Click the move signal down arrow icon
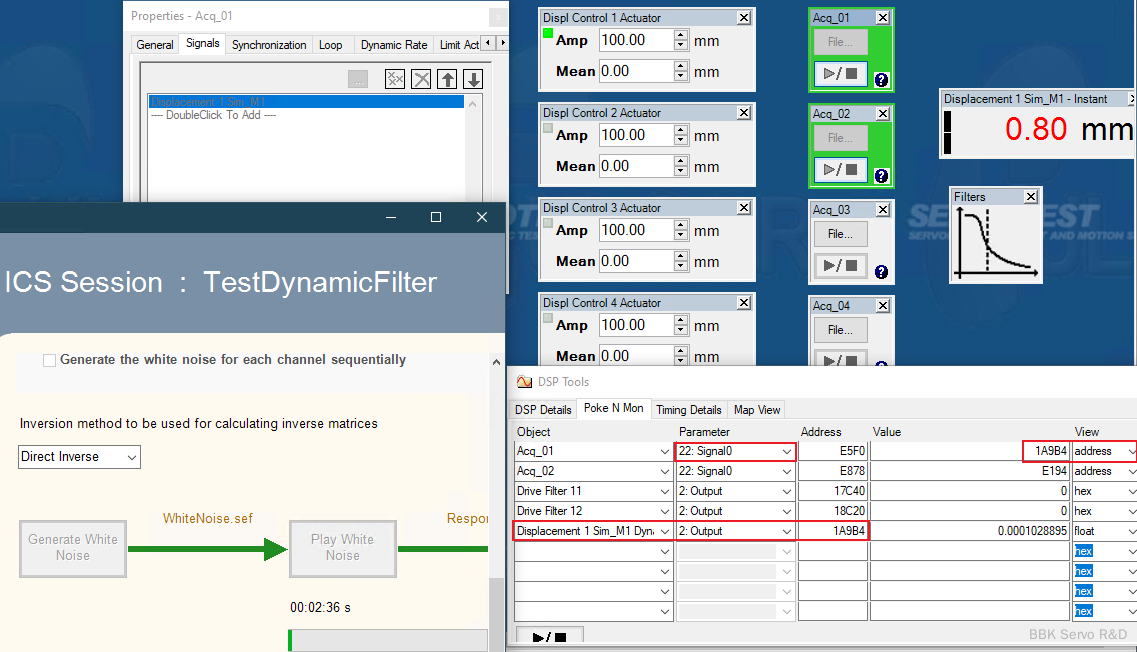Screen dimensions: 1137x652 pos(473,80)
